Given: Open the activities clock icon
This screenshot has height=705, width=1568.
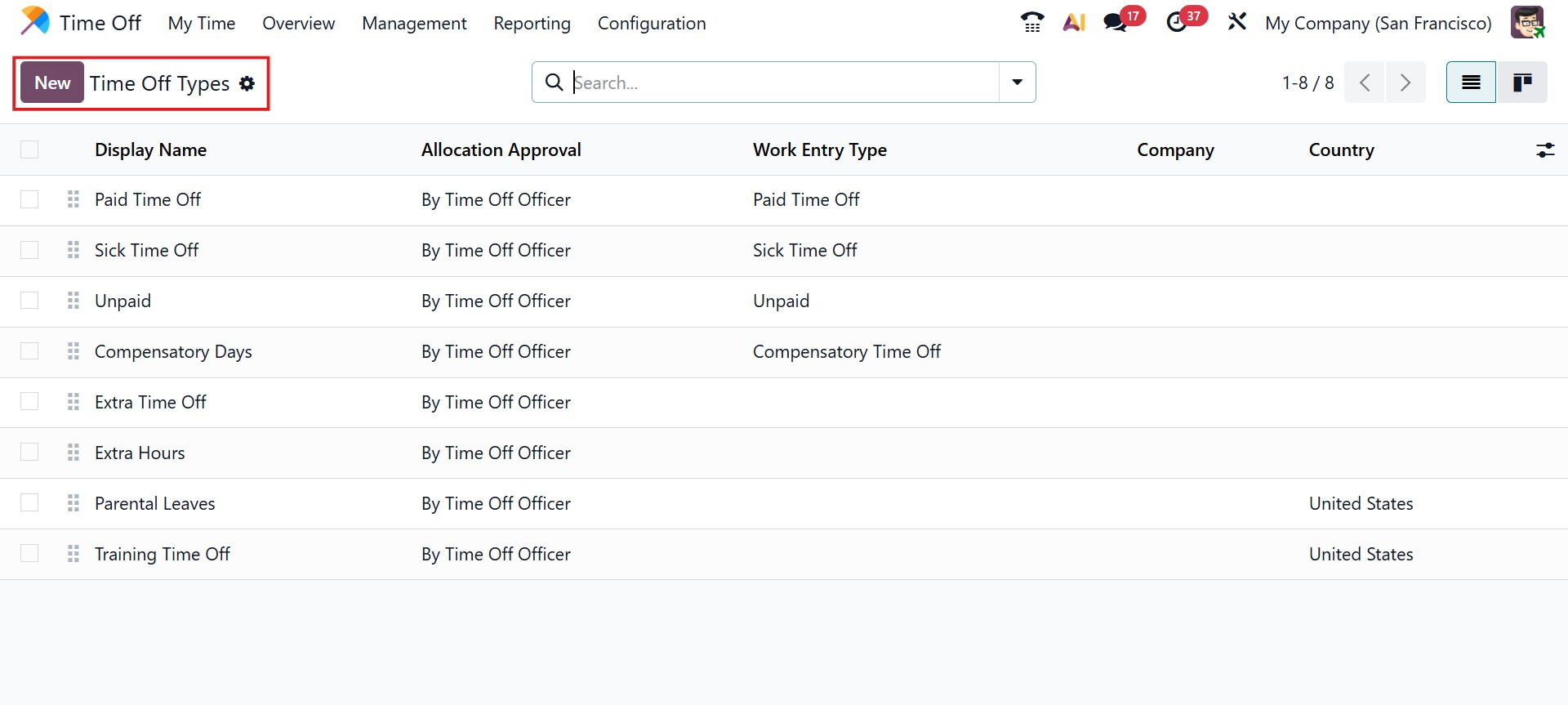Looking at the screenshot, I should tap(1177, 22).
